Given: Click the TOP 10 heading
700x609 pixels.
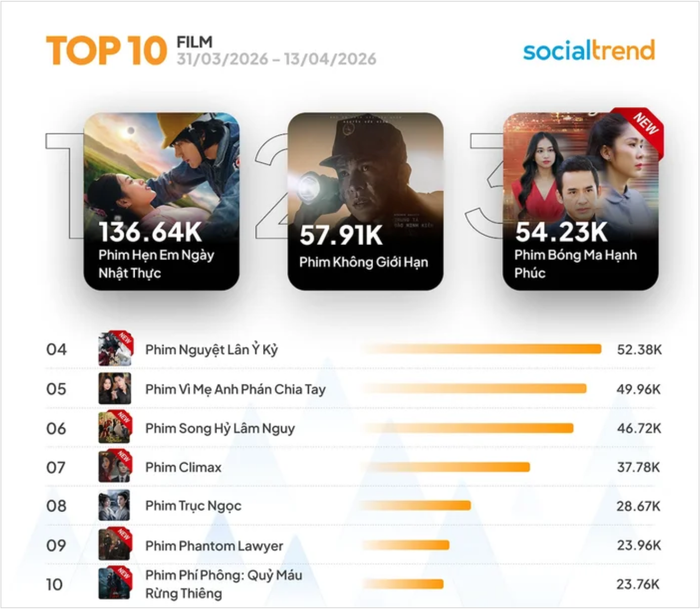Looking at the screenshot, I should [105, 51].
